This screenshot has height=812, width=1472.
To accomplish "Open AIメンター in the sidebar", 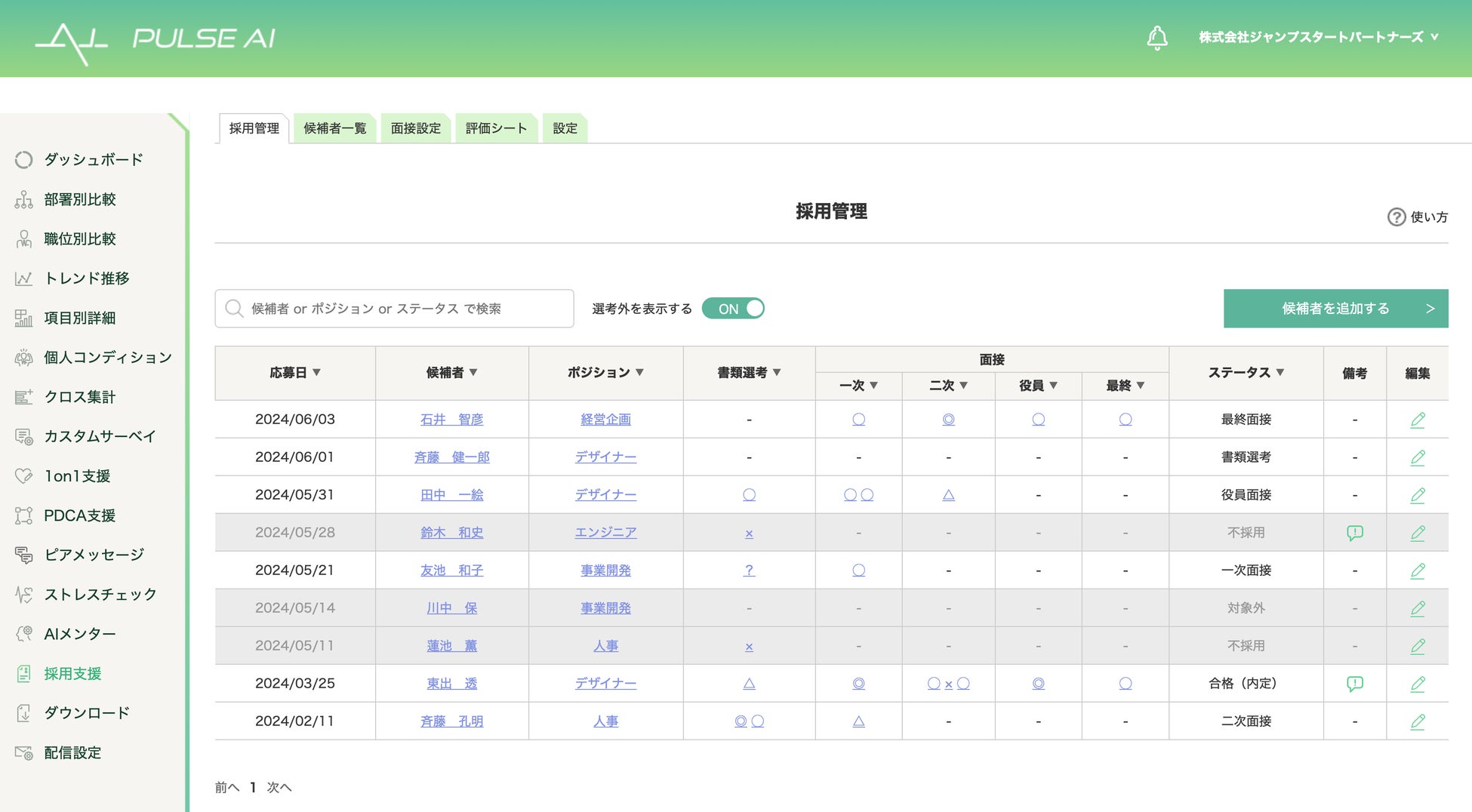I will click(79, 634).
